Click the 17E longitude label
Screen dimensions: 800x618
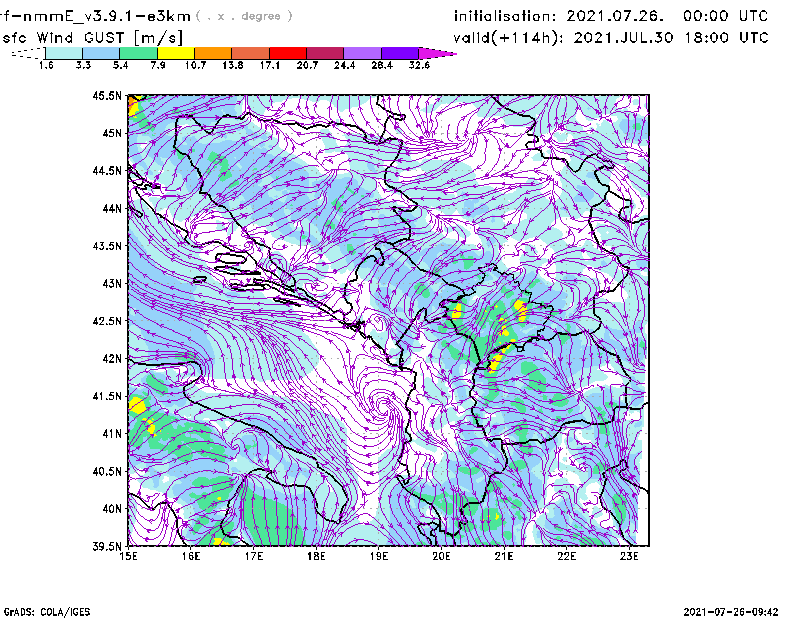[254, 556]
